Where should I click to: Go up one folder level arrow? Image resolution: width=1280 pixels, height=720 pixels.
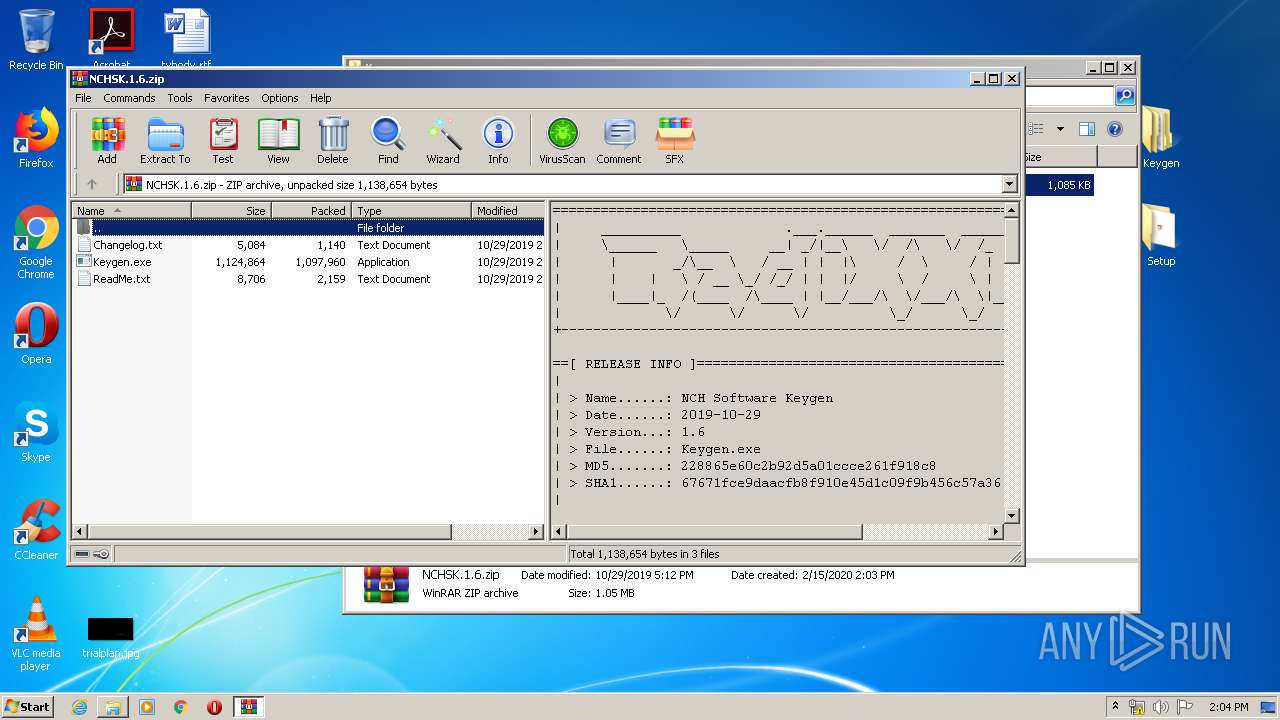(x=92, y=184)
